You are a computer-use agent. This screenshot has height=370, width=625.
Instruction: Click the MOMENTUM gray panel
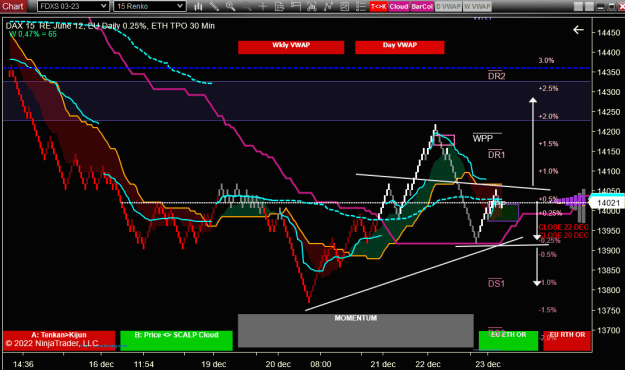click(356, 331)
